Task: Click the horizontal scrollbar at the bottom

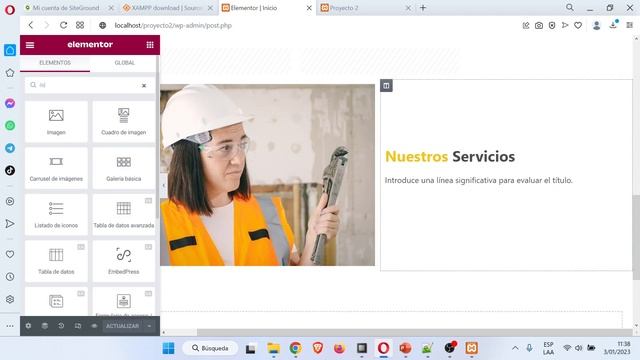Action: [x=414, y=333]
